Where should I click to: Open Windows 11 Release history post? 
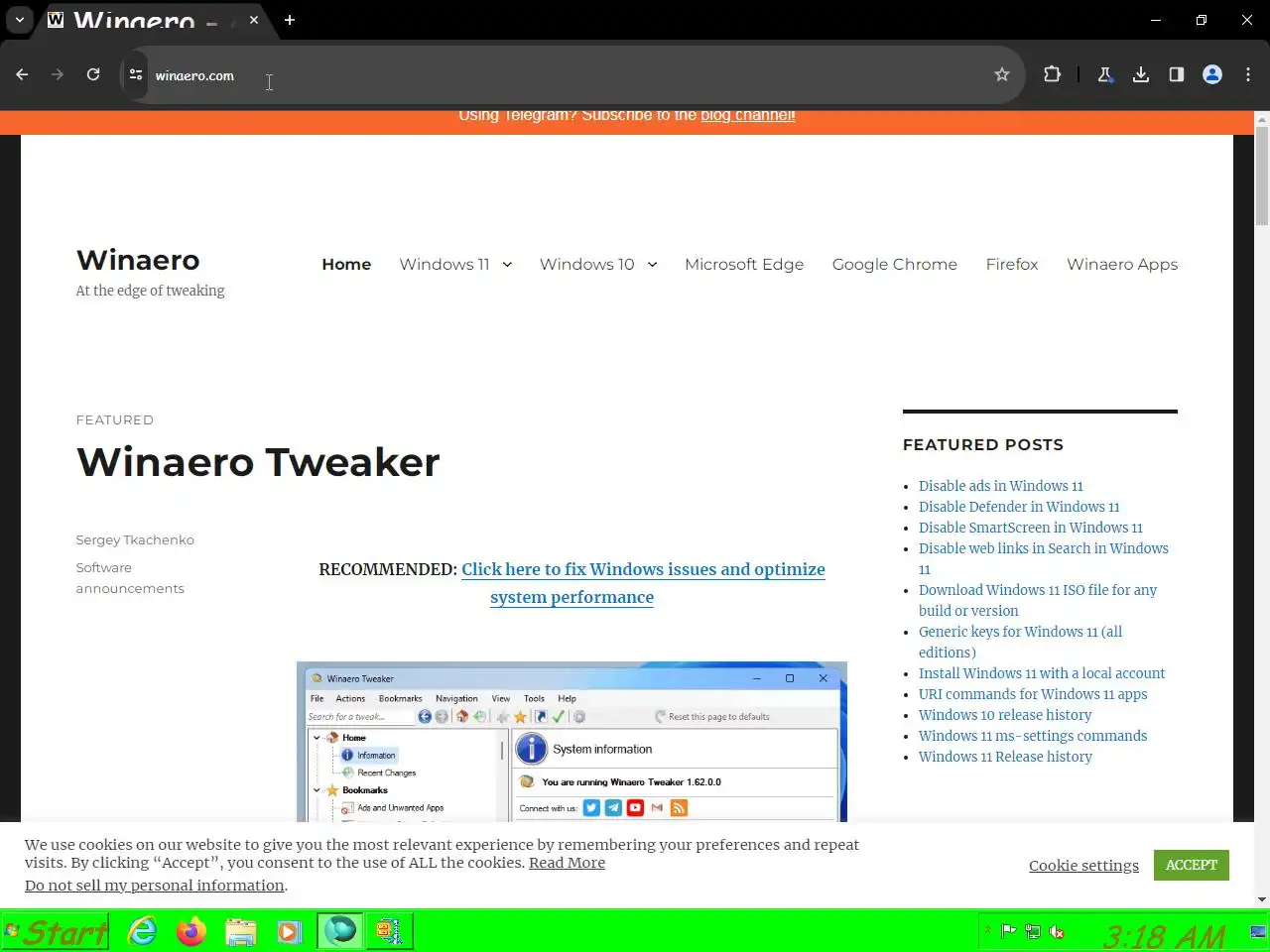(x=1005, y=757)
